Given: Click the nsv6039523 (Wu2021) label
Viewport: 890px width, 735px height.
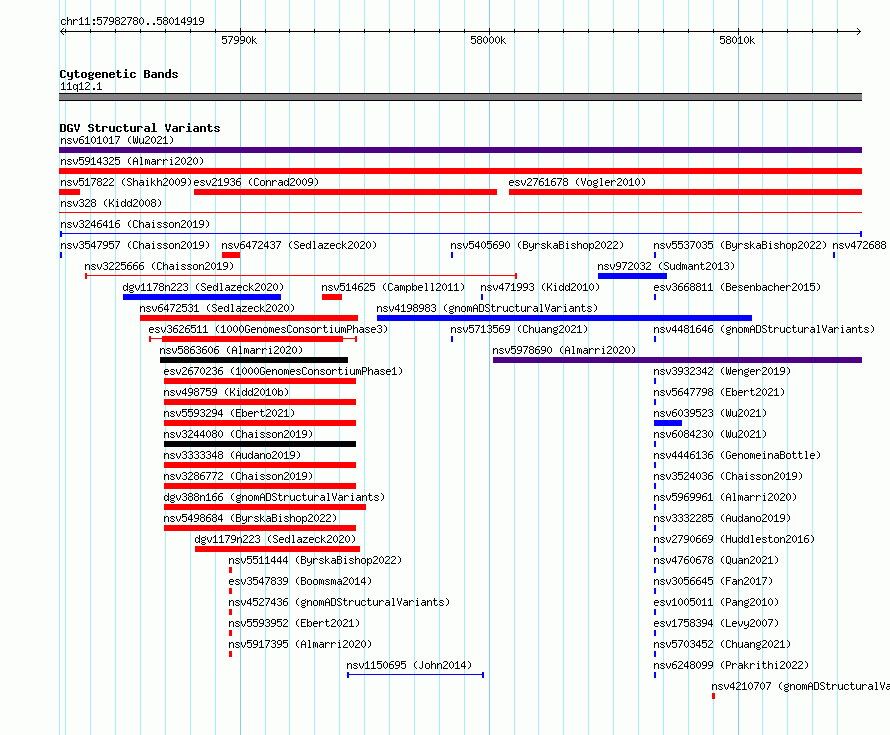Looking at the screenshot, I should (x=710, y=413).
